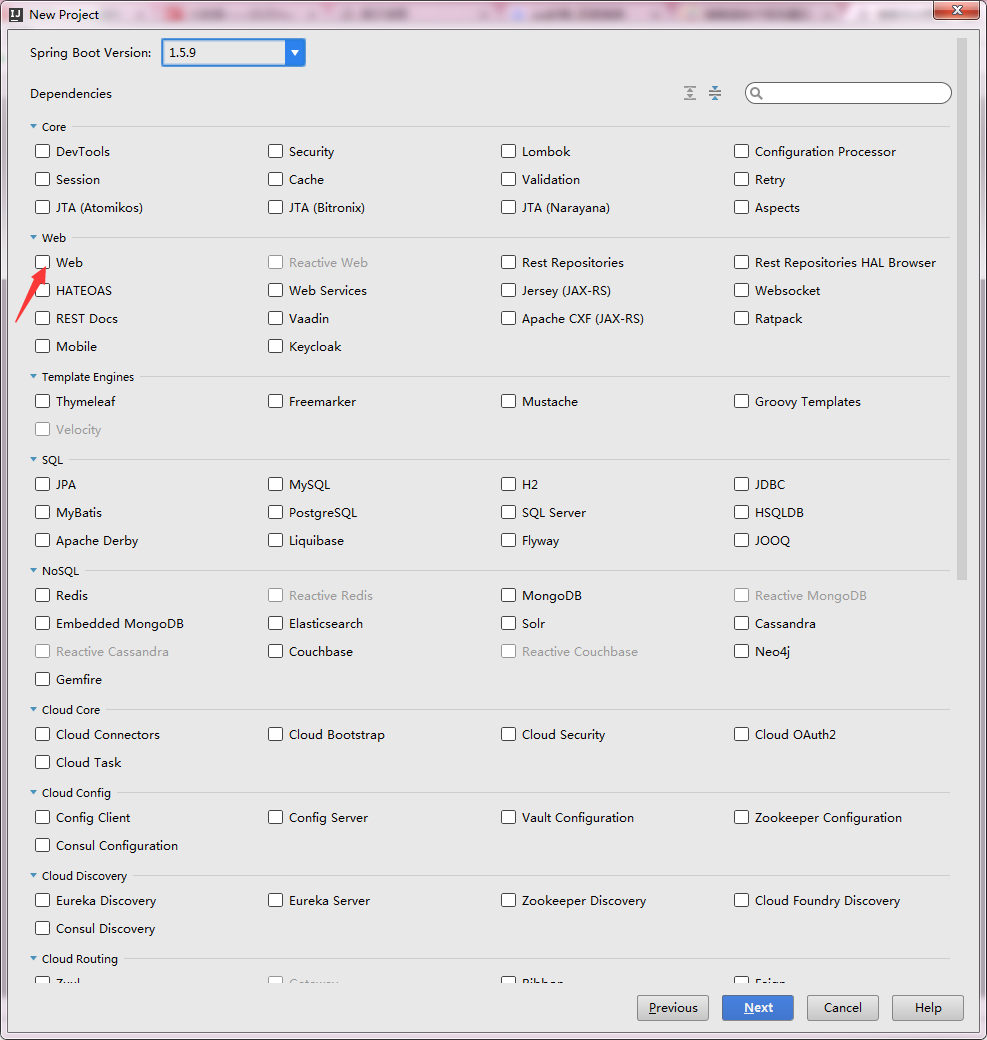Viewport: 987px width, 1040px height.
Task: Click the search magnifier icon
Action: 756,94
